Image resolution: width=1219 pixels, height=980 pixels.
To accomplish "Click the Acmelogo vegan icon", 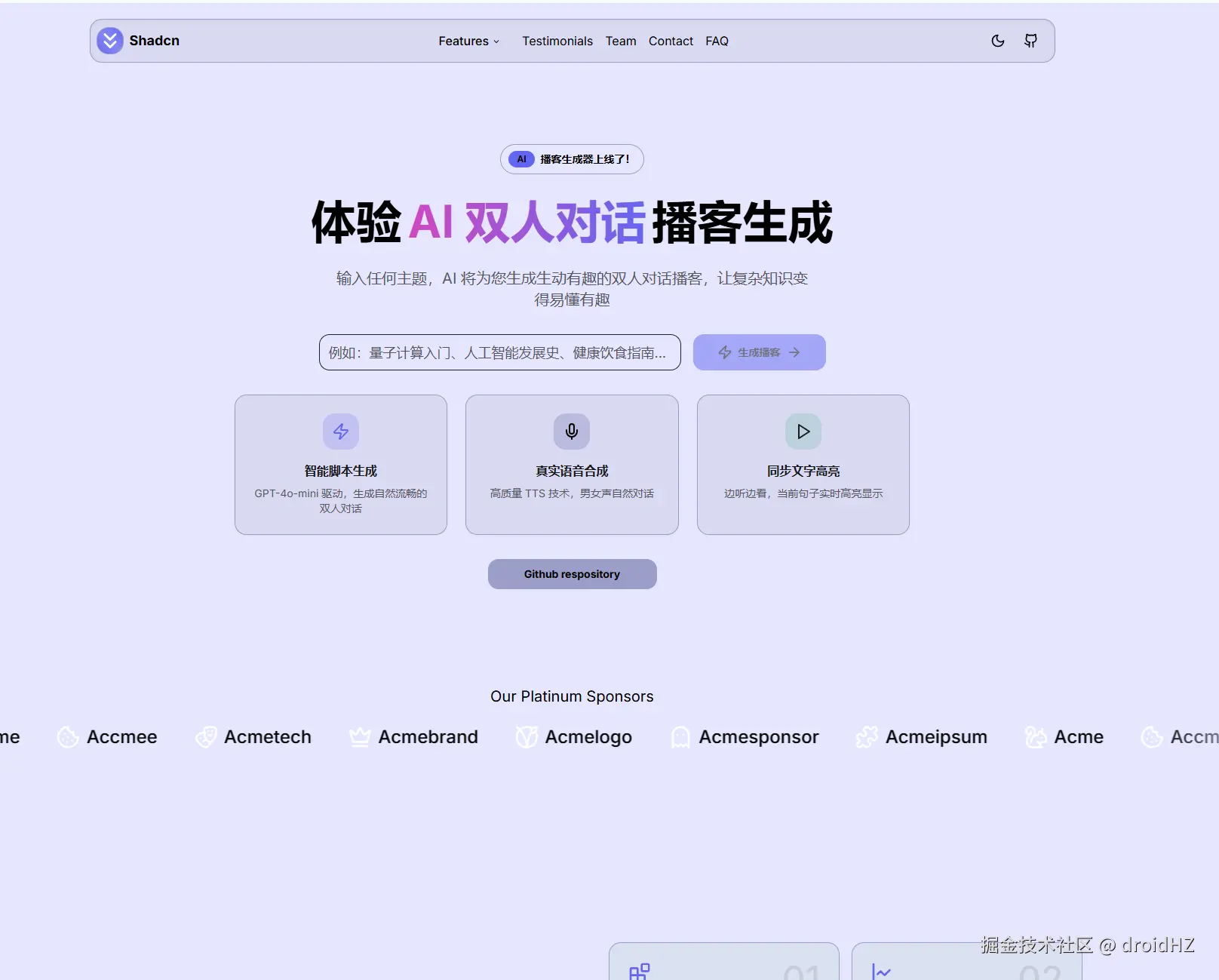I will 527,737.
